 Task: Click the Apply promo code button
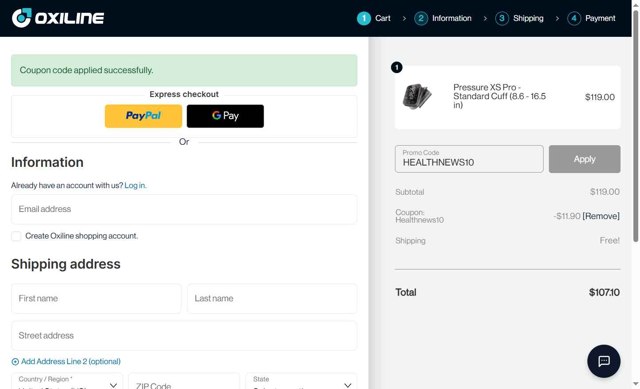tap(584, 159)
